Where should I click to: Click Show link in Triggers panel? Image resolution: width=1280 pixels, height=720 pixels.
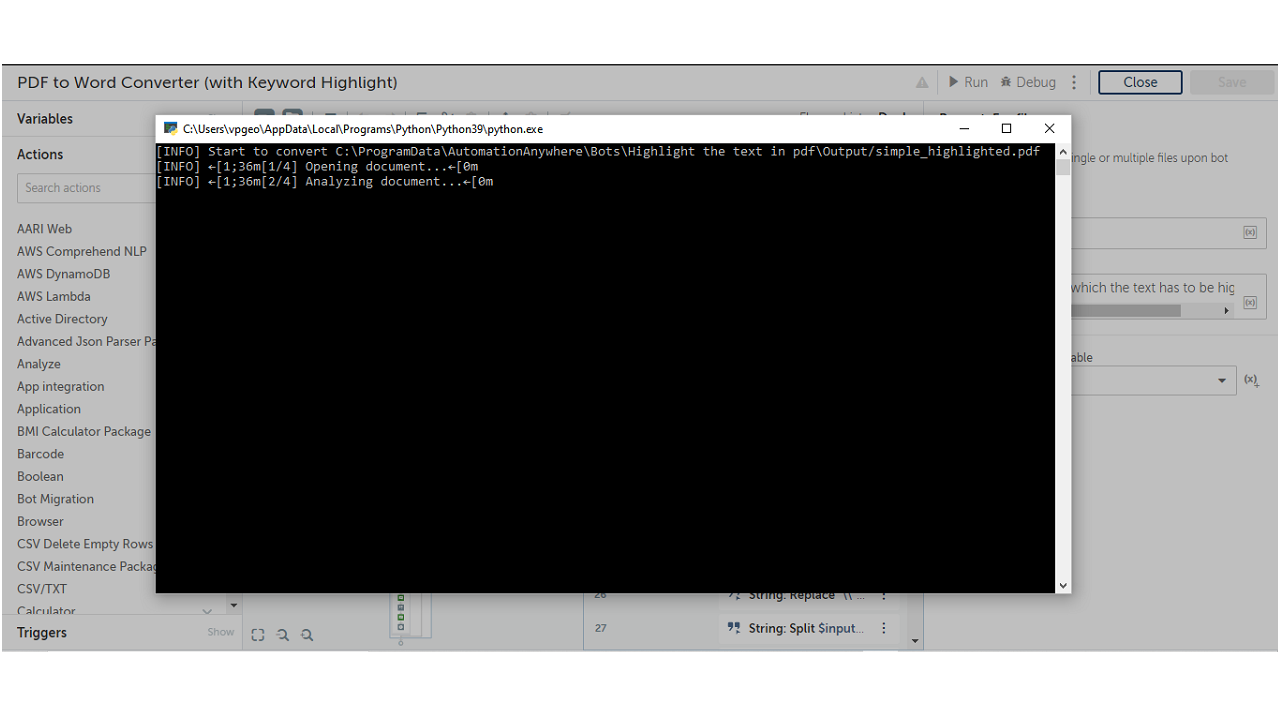[221, 632]
